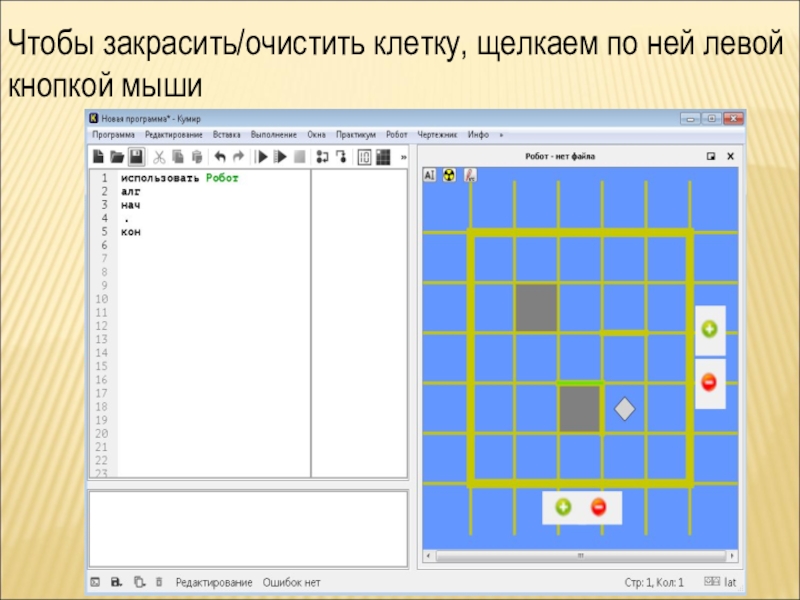800x600 pixels.
Task: Toggle the temperature mode icon
Action: click(x=470, y=175)
